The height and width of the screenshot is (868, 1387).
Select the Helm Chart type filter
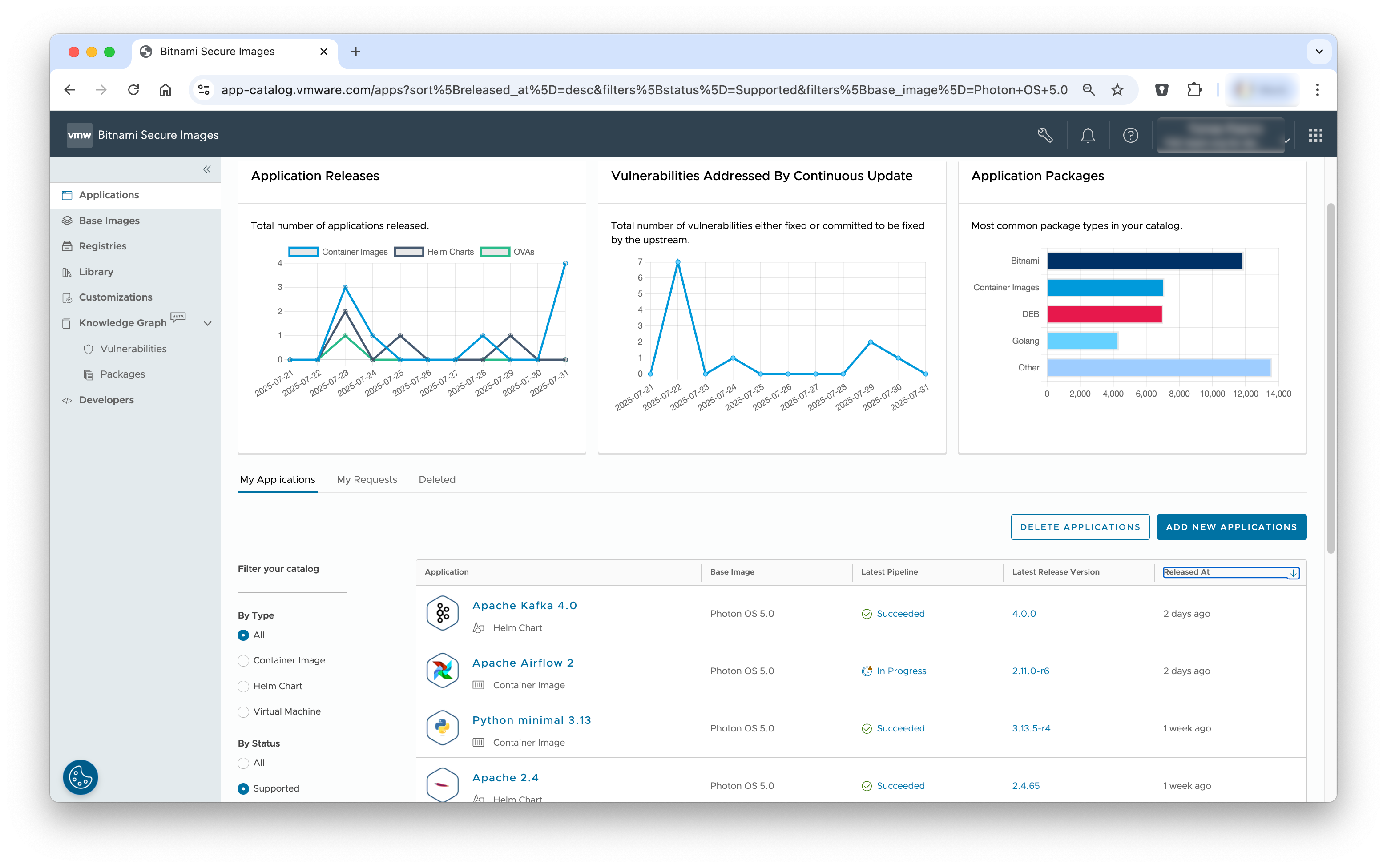(243, 686)
